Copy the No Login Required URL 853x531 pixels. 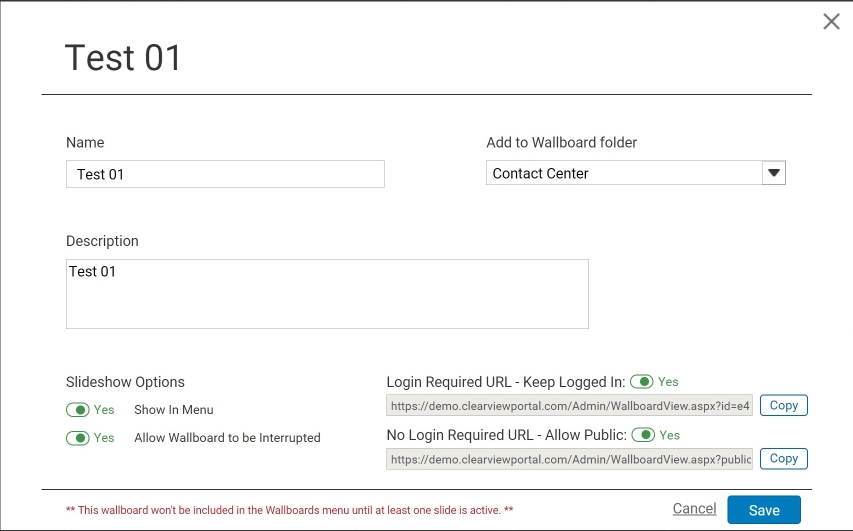(783, 459)
